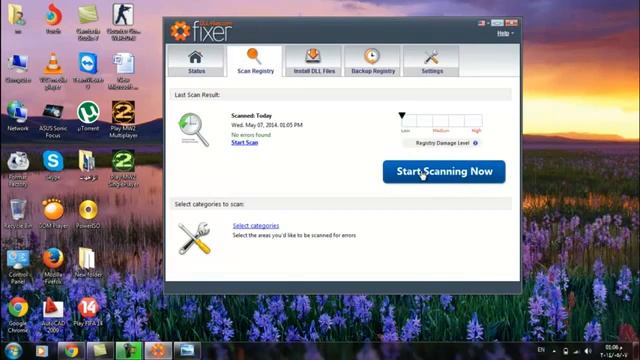The image size is (640, 360).
Task: Select the Counter-Strike desktop icon
Action: (x=123, y=22)
